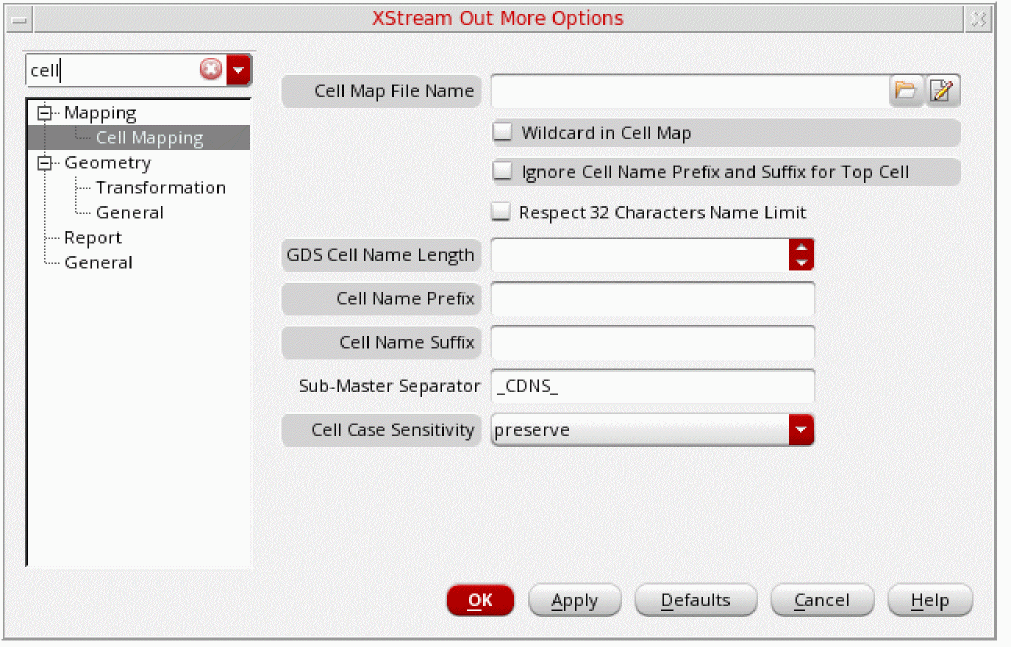This screenshot has width=1011, height=647.
Task: Select the Mapping tree label
Action: [101, 113]
